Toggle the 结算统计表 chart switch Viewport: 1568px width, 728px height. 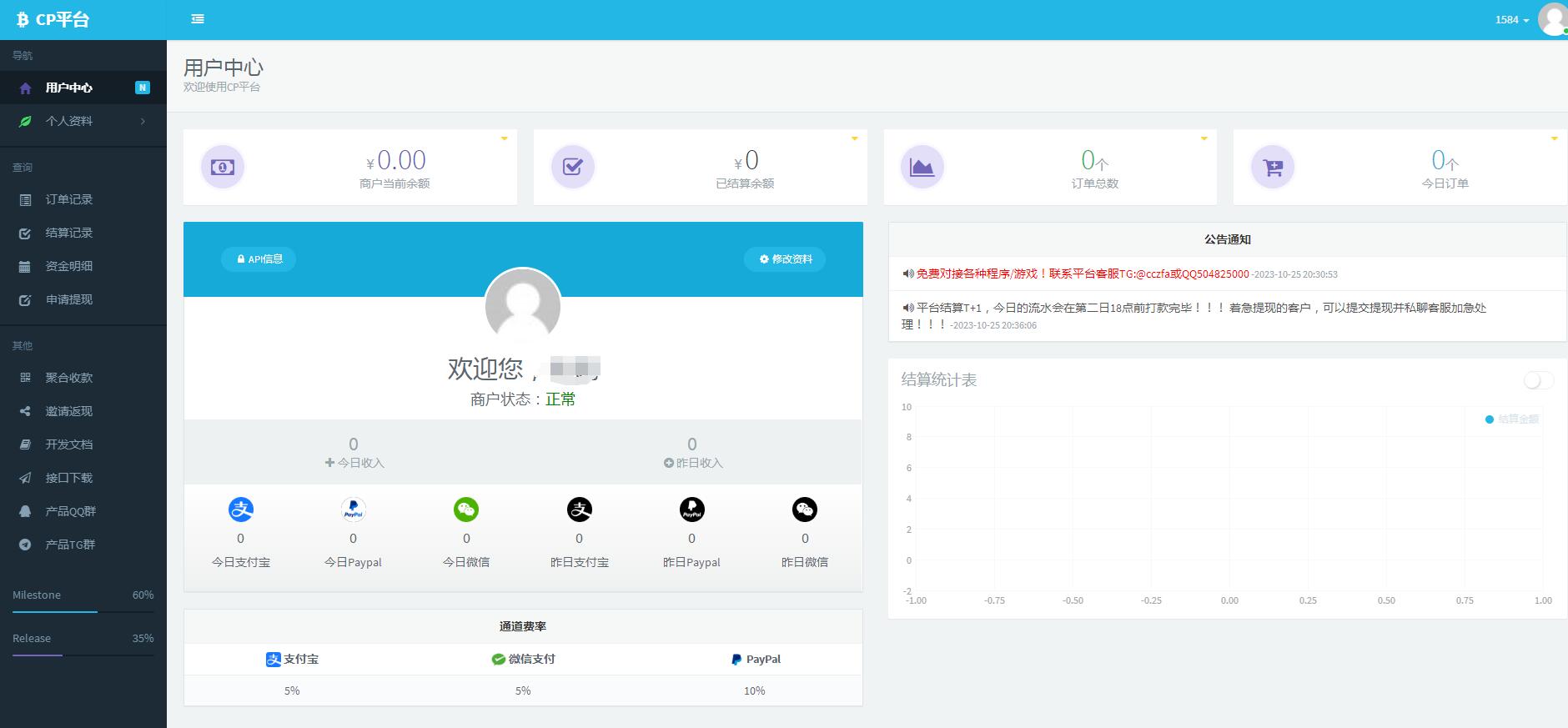pyautogui.click(x=1538, y=380)
